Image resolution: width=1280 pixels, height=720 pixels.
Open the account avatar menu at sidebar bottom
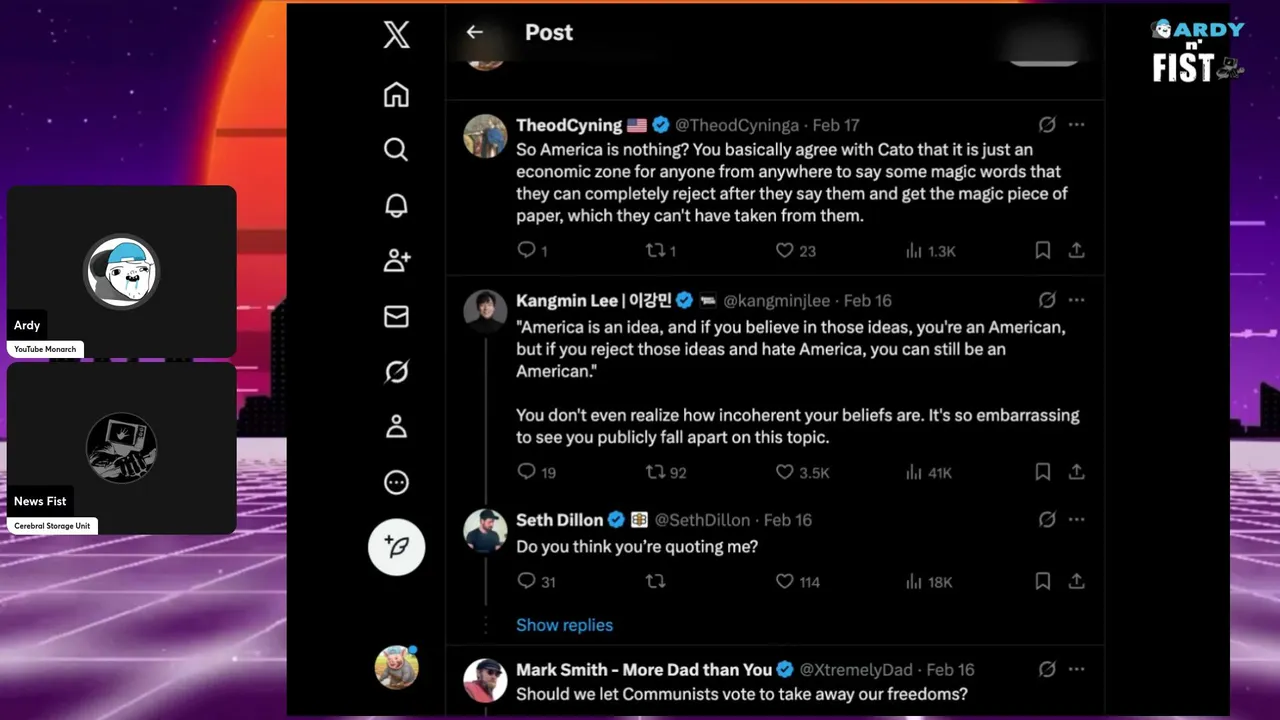[x=396, y=667]
